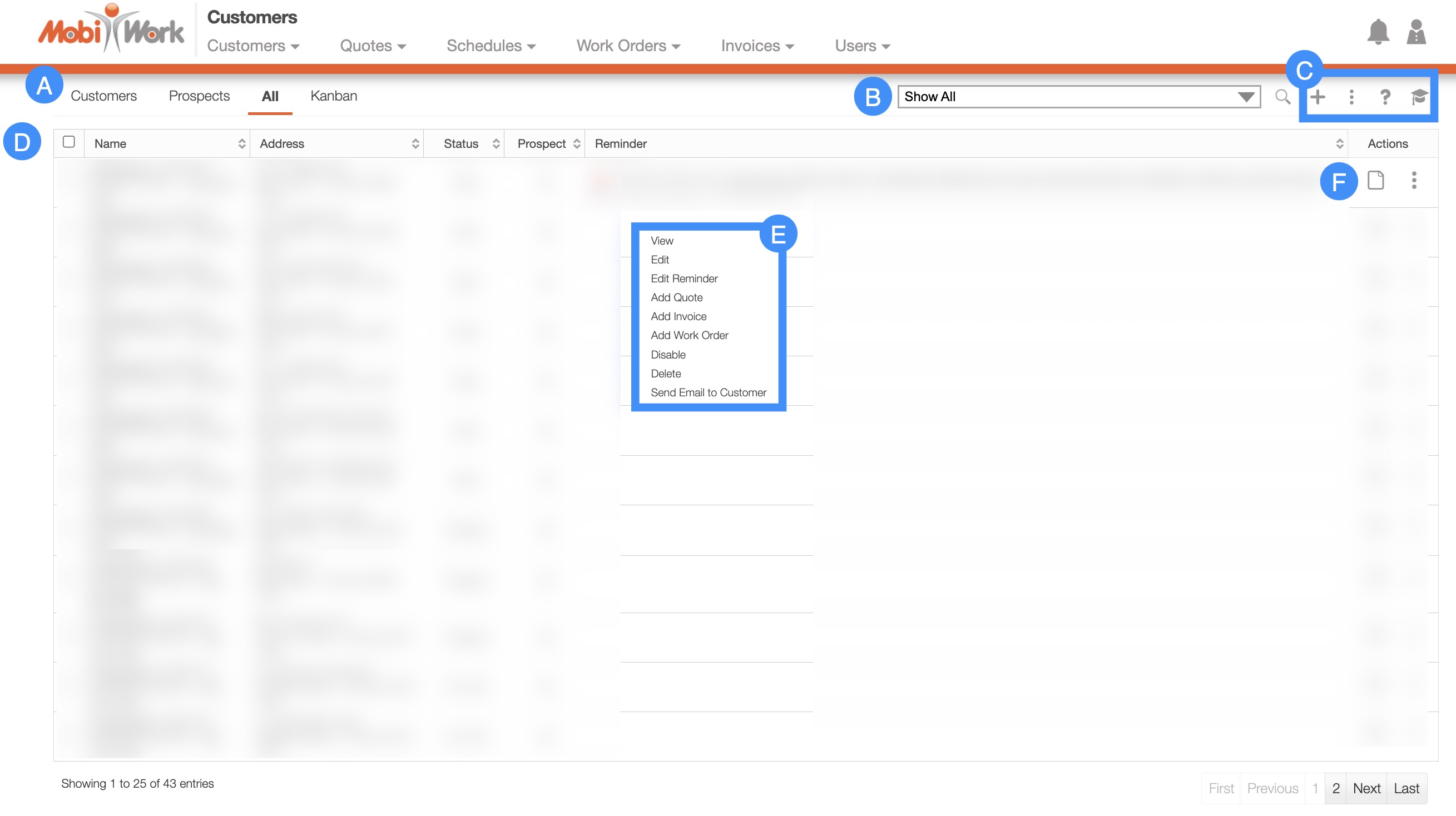Viewport: 1456px width, 816px height.
Task: Open the graduation cap training icon
Action: click(1418, 97)
